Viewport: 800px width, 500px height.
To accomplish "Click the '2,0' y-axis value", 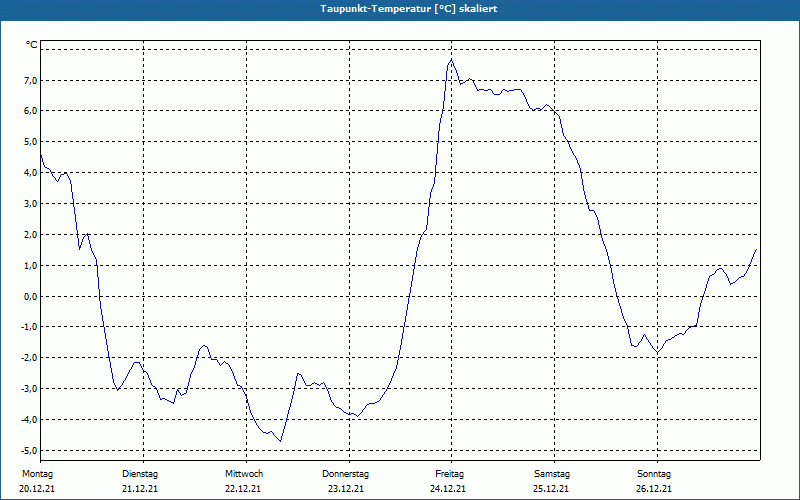I will point(30,235).
